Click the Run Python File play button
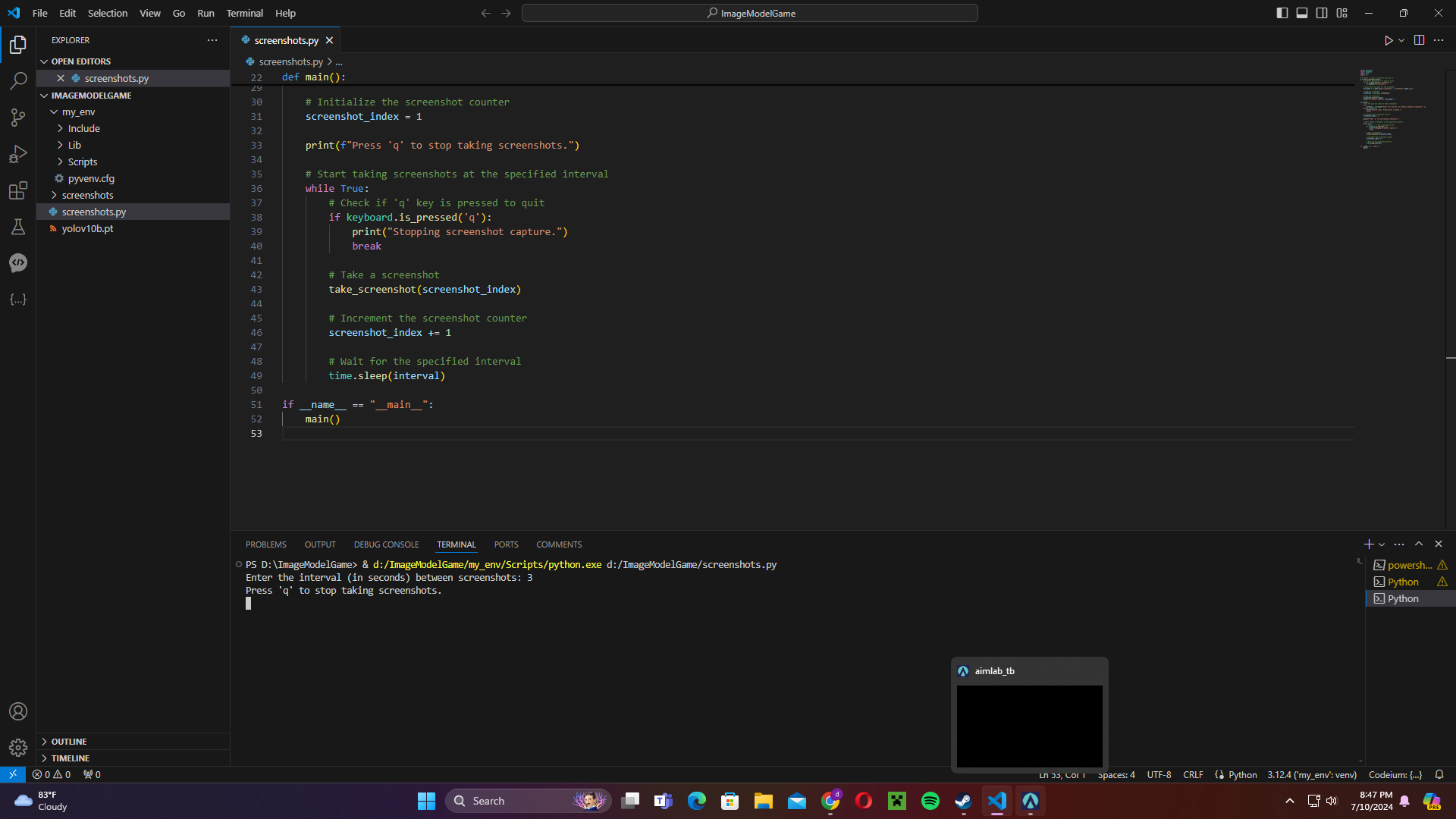Image resolution: width=1456 pixels, height=819 pixels. [x=1388, y=40]
